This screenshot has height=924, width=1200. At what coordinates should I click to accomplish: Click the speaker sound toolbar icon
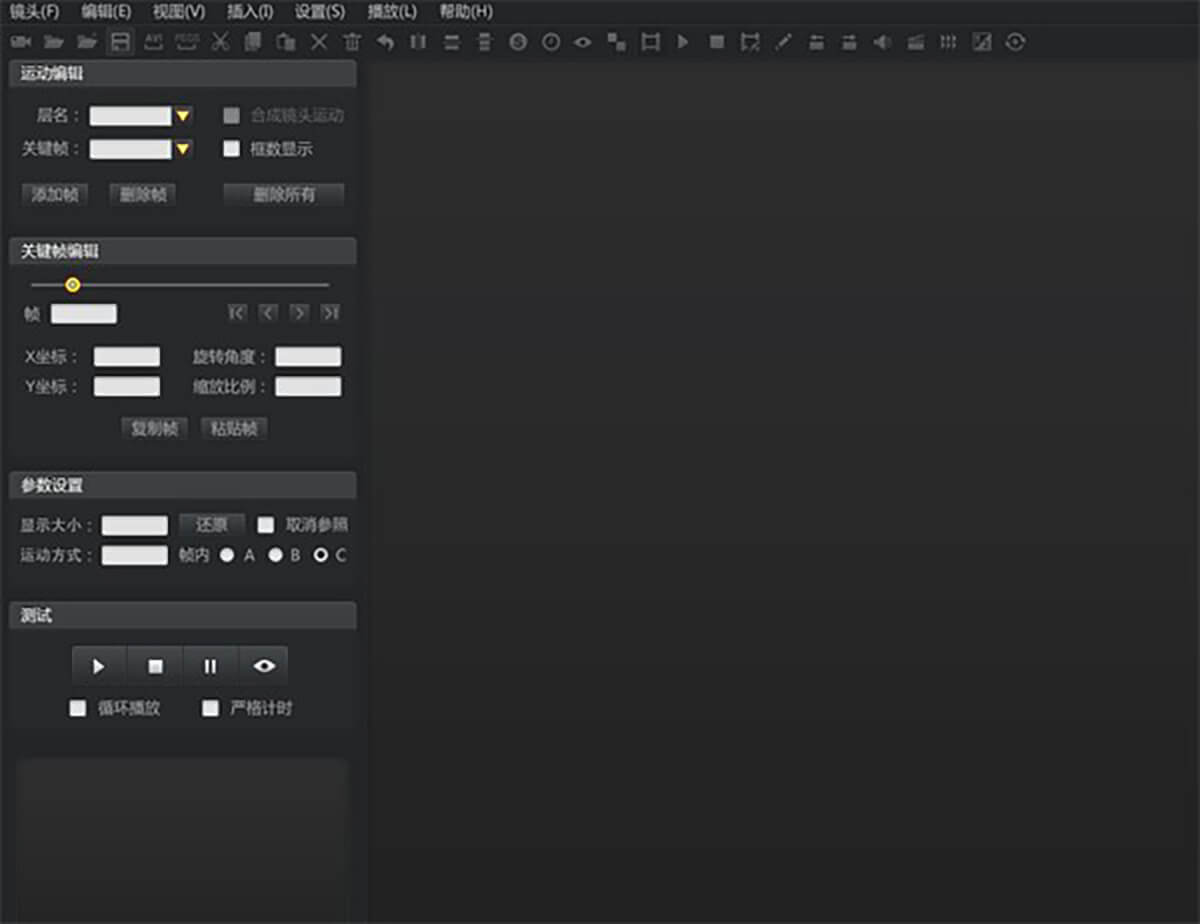[882, 42]
